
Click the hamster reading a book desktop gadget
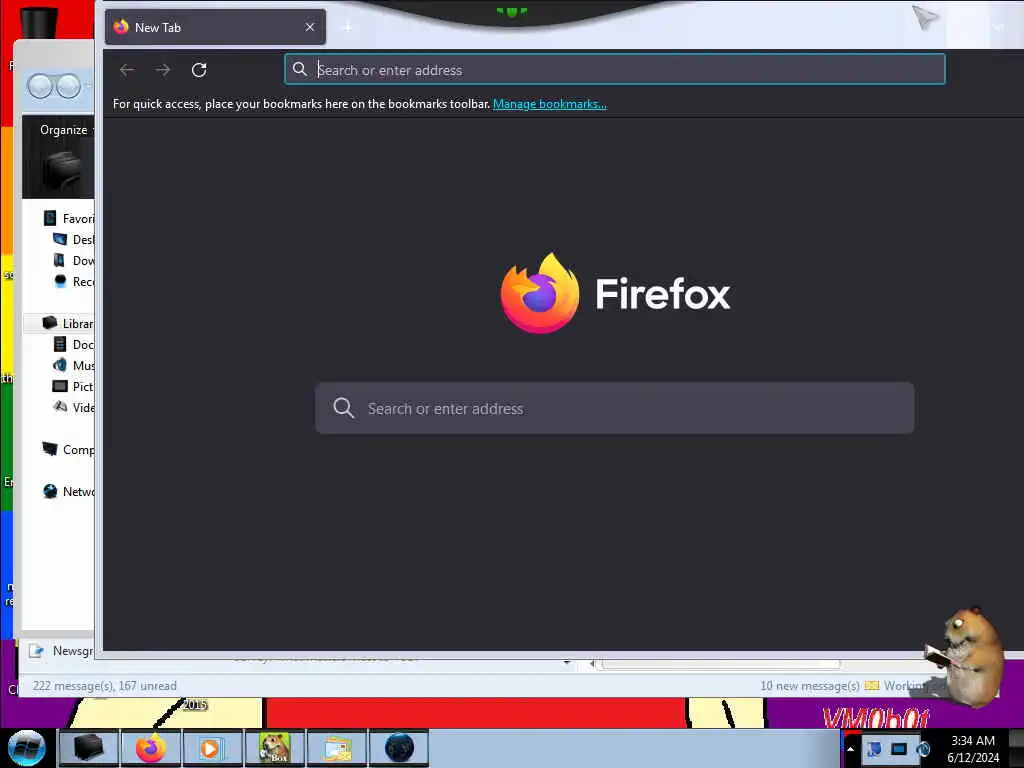(965, 656)
